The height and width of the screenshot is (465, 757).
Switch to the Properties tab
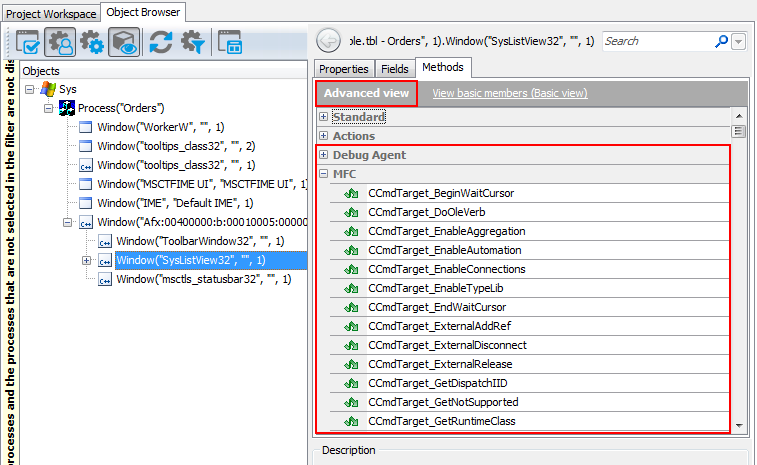[344, 68]
